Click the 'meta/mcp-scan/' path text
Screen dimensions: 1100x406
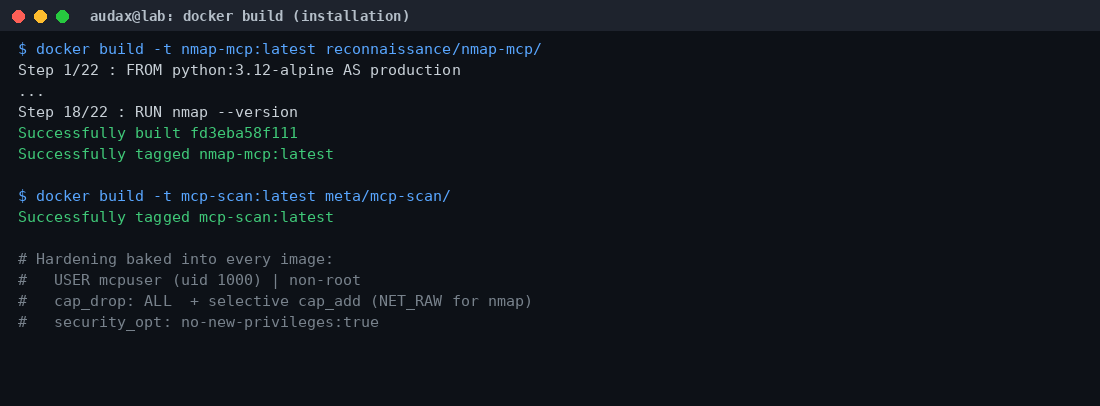(x=388, y=196)
